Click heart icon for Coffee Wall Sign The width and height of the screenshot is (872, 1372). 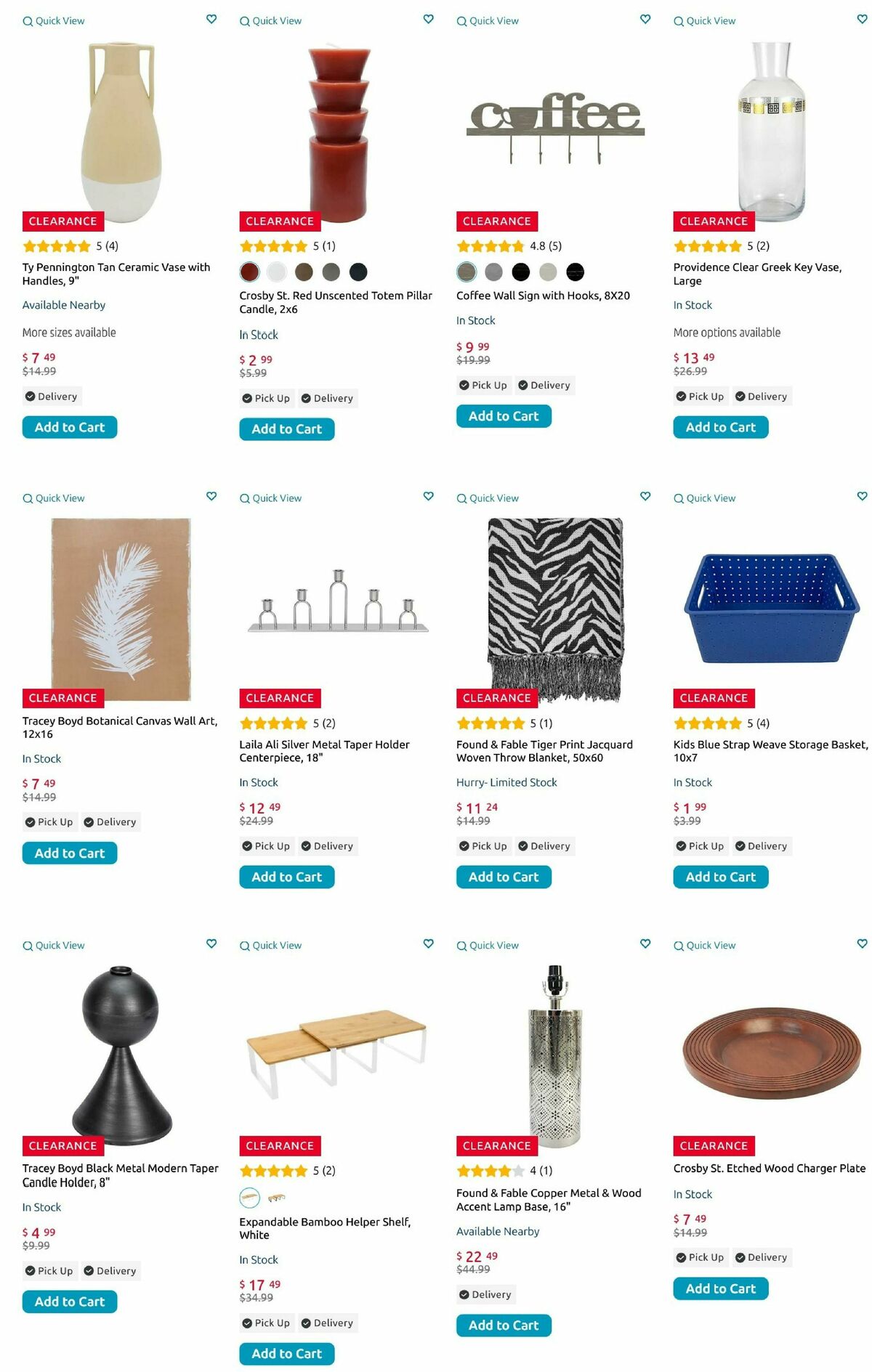tap(645, 20)
